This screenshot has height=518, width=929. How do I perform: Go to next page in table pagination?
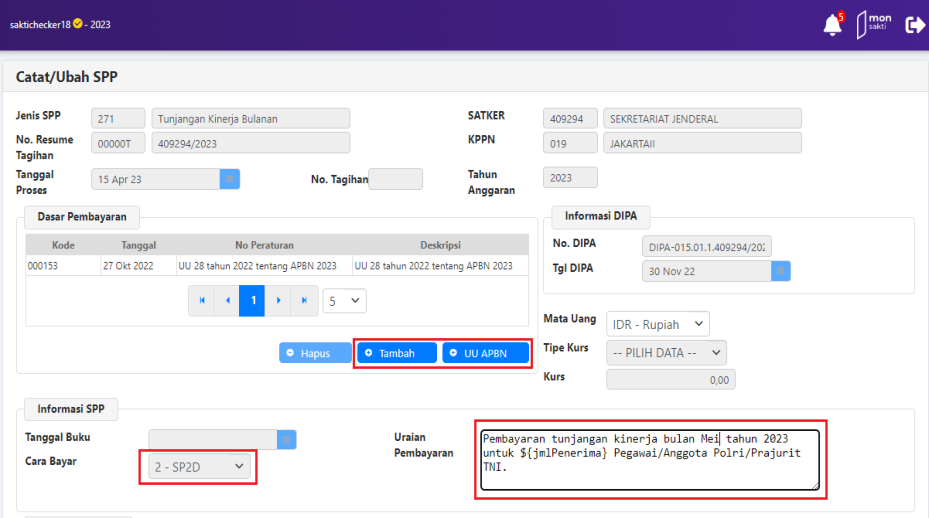[278, 300]
